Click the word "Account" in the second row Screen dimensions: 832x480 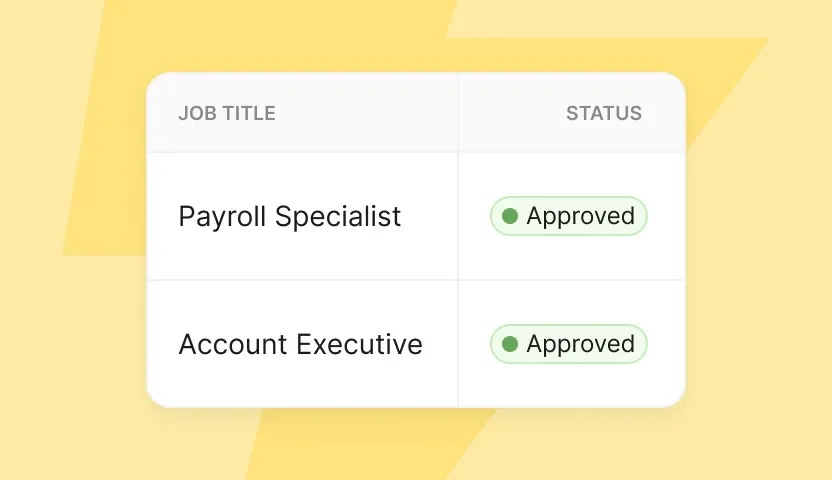pyautogui.click(x=234, y=344)
